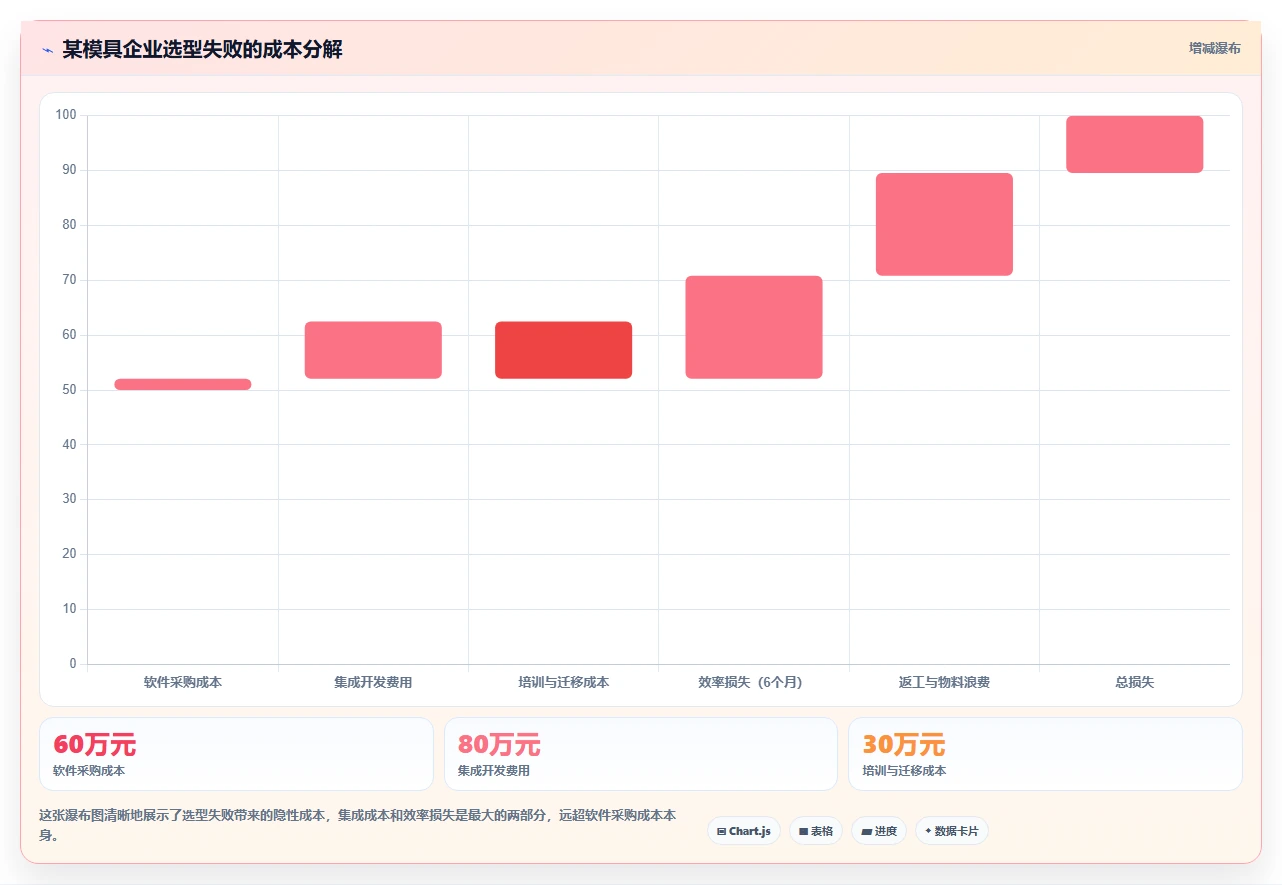Click the y-axis value 70

pos(69,280)
